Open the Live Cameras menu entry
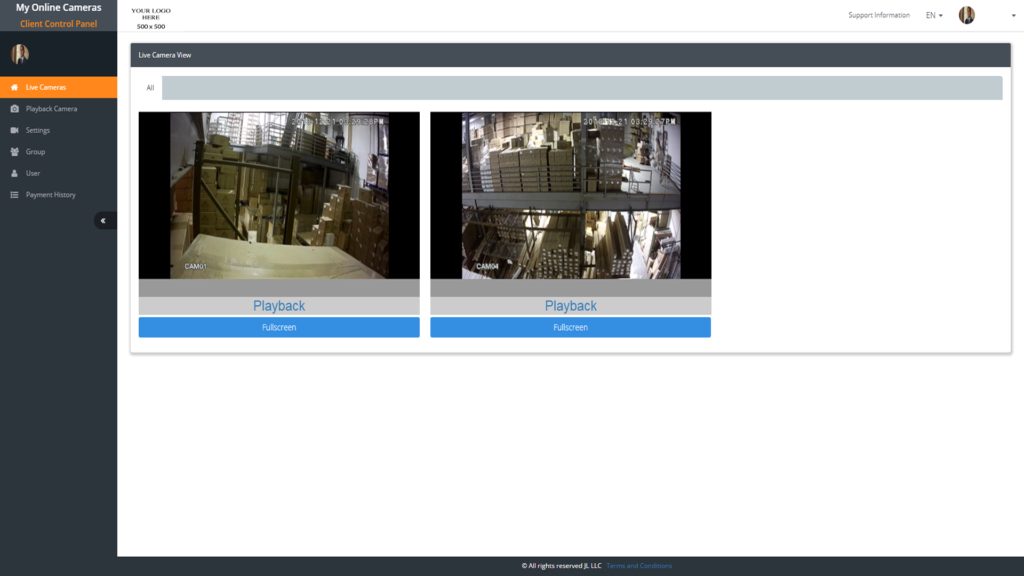1024x576 pixels. pyautogui.click(x=48, y=87)
